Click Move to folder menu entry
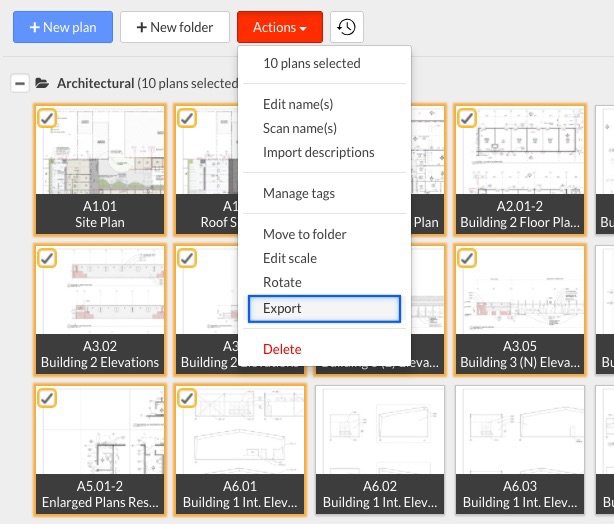Screen dimensions: 614x524 coord(304,234)
